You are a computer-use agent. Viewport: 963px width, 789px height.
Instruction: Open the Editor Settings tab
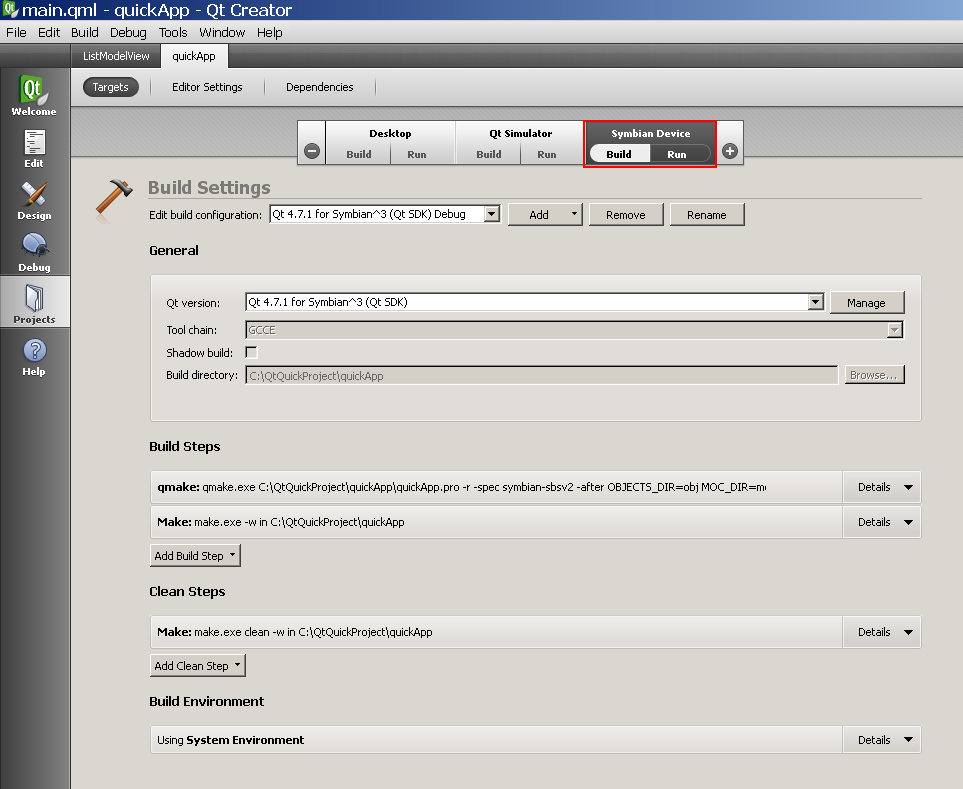click(207, 87)
